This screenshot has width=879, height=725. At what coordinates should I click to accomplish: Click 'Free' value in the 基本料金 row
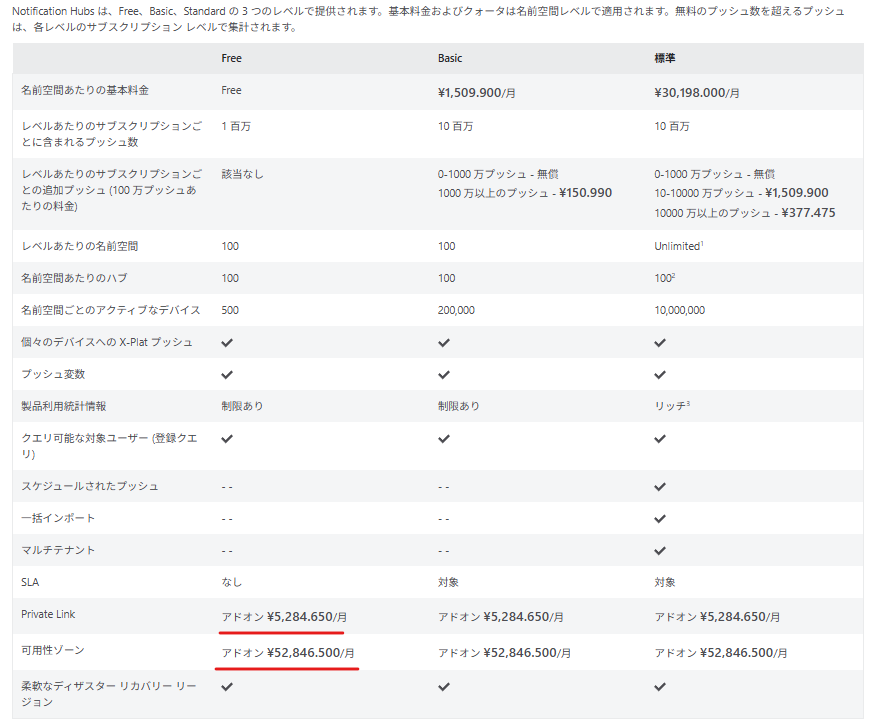point(232,90)
